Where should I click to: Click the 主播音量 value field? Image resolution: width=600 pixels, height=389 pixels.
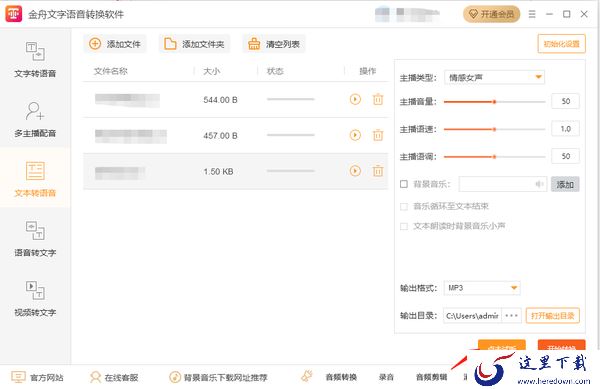[565, 101]
